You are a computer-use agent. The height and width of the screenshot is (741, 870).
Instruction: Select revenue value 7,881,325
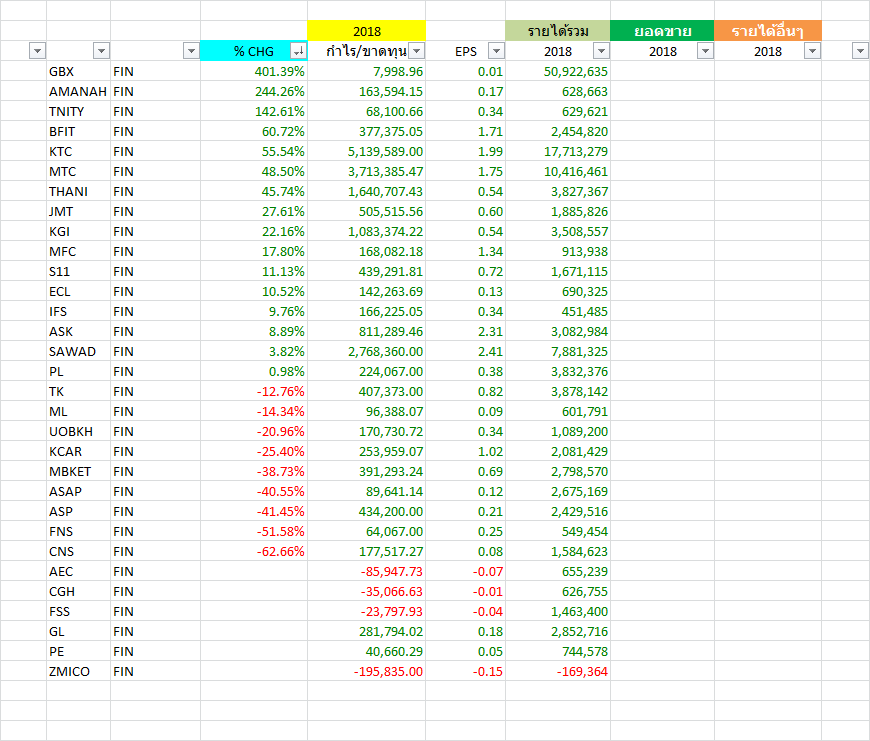pos(558,352)
